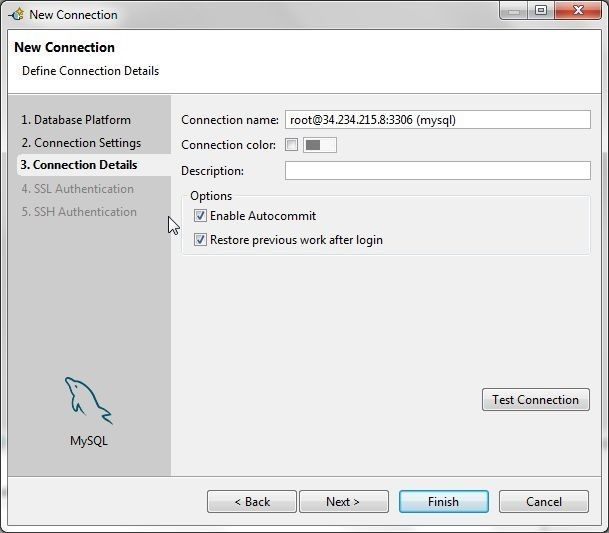Select step 4. SSL Authentication
This screenshot has height=533, width=609.
click(x=78, y=189)
